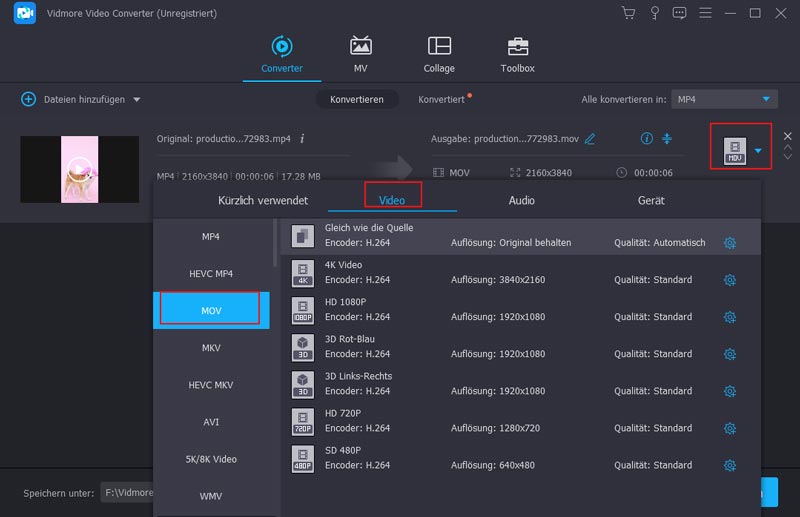Open the feedback chat bubble icon
Viewport: 800px width, 517px height.
click(680, 13)
